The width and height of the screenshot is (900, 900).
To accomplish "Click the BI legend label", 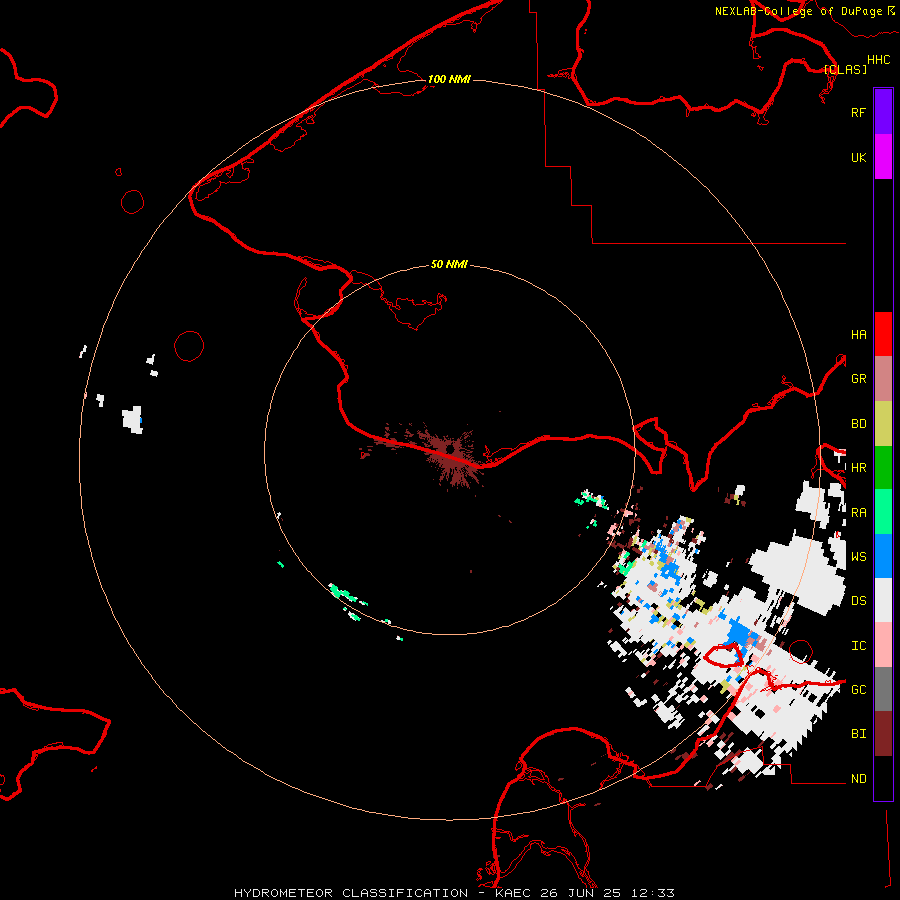I will 858,734.
